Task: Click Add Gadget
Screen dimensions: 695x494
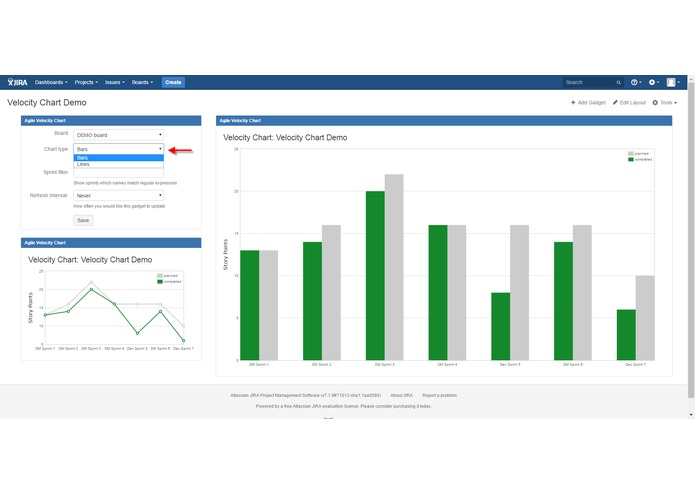Action: 588,103
